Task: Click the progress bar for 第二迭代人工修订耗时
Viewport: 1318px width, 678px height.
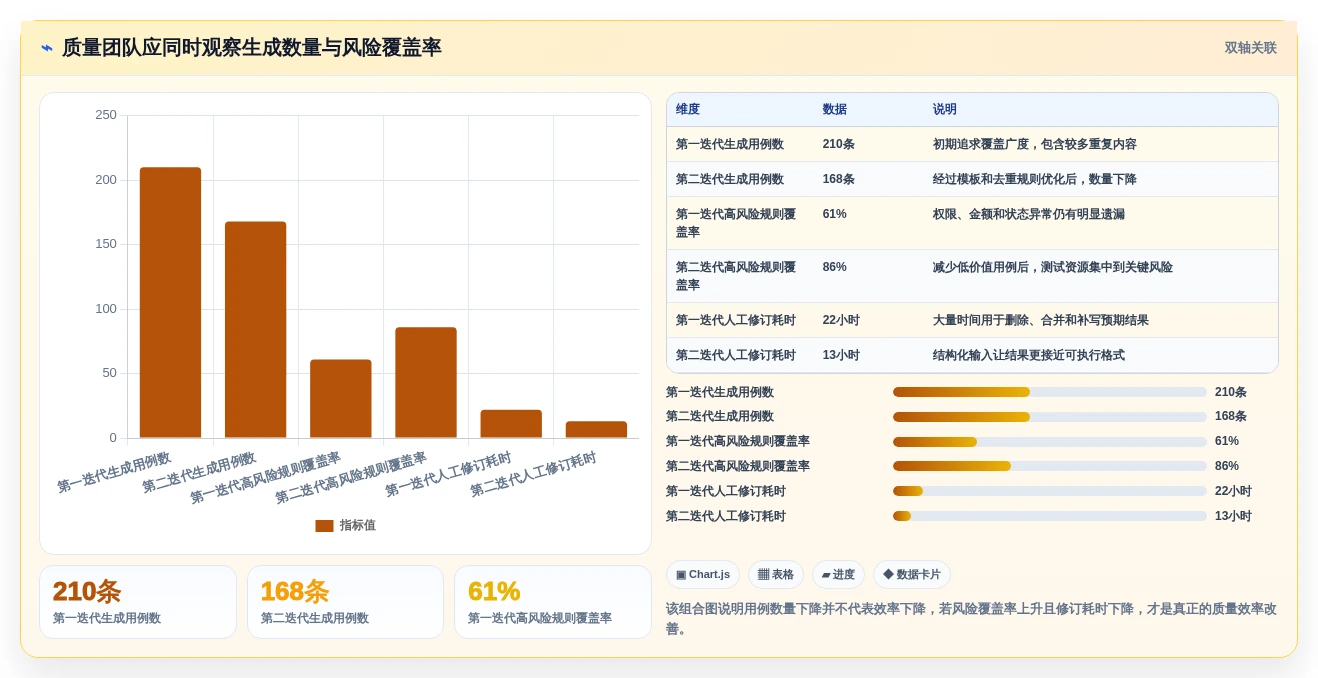Action: pyautogui.click(x=1050, y=516)
